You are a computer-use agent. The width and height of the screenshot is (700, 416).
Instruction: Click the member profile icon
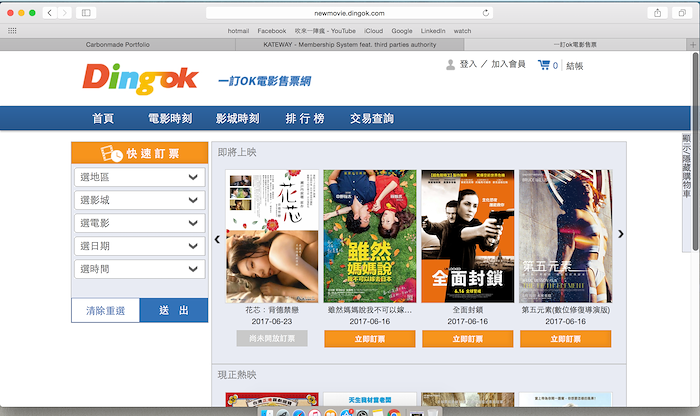(450, 65)
